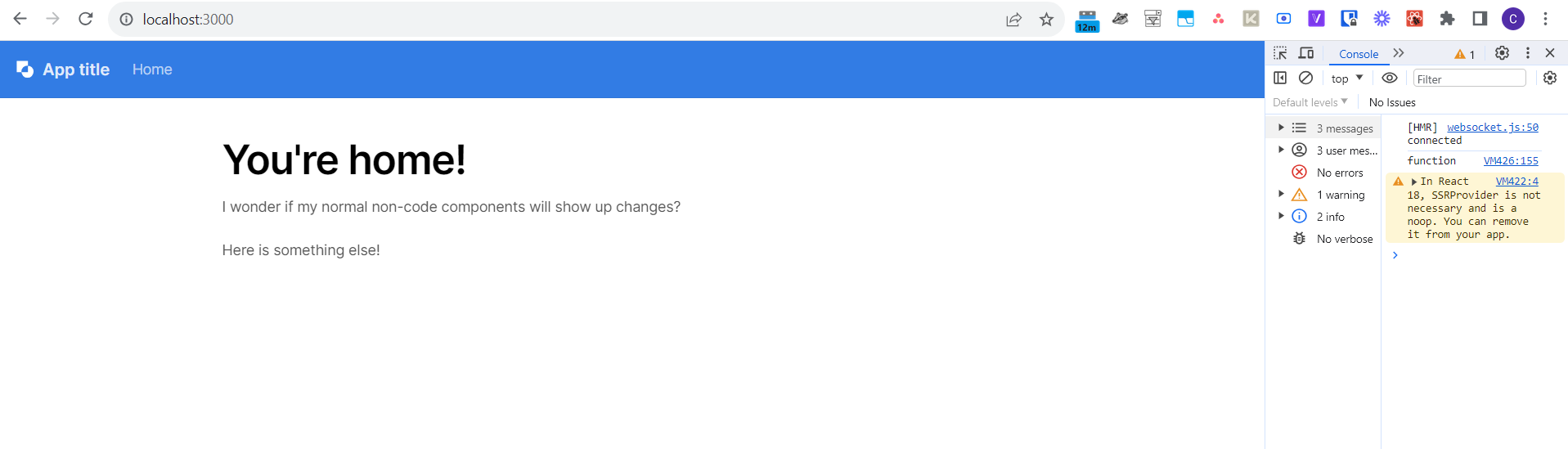Image resolution: width=1568 pixels, height=449 pixels.
Task: Open the Chrome extensions puzzle icon
Action: point(1447,19)
